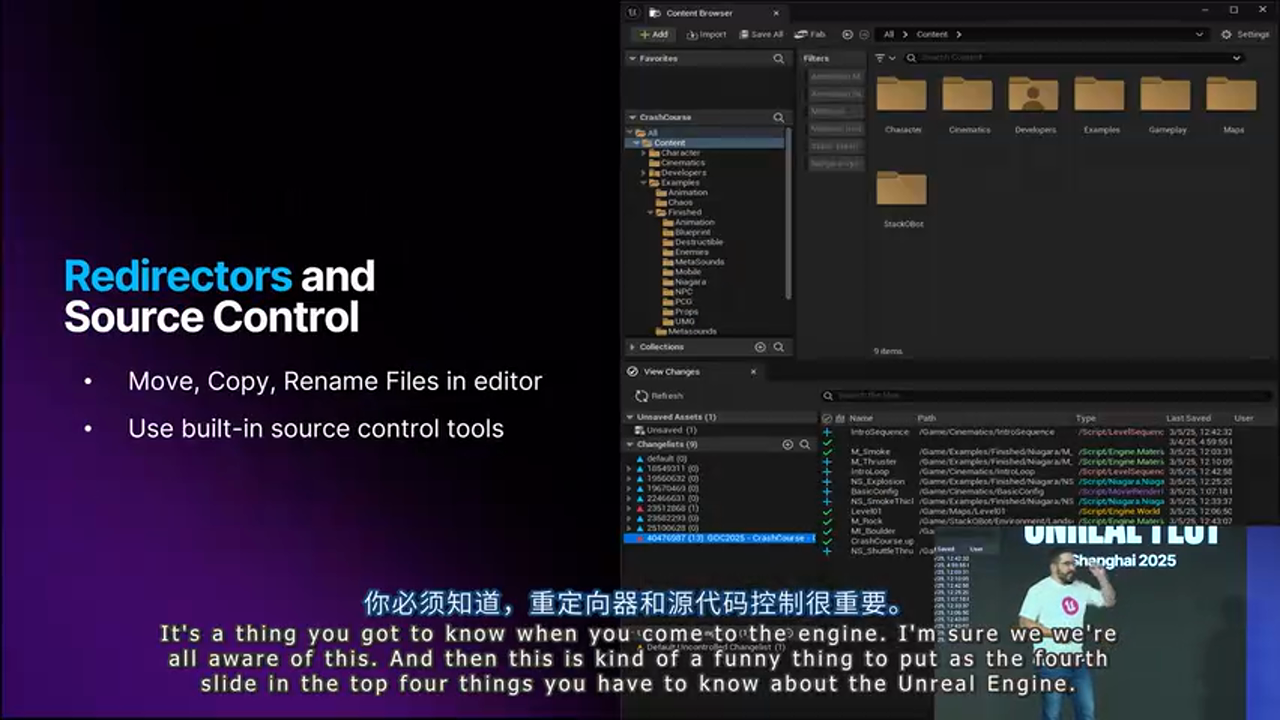Collapse the Changelists section
1280x720 pixels.
(632, 444)
